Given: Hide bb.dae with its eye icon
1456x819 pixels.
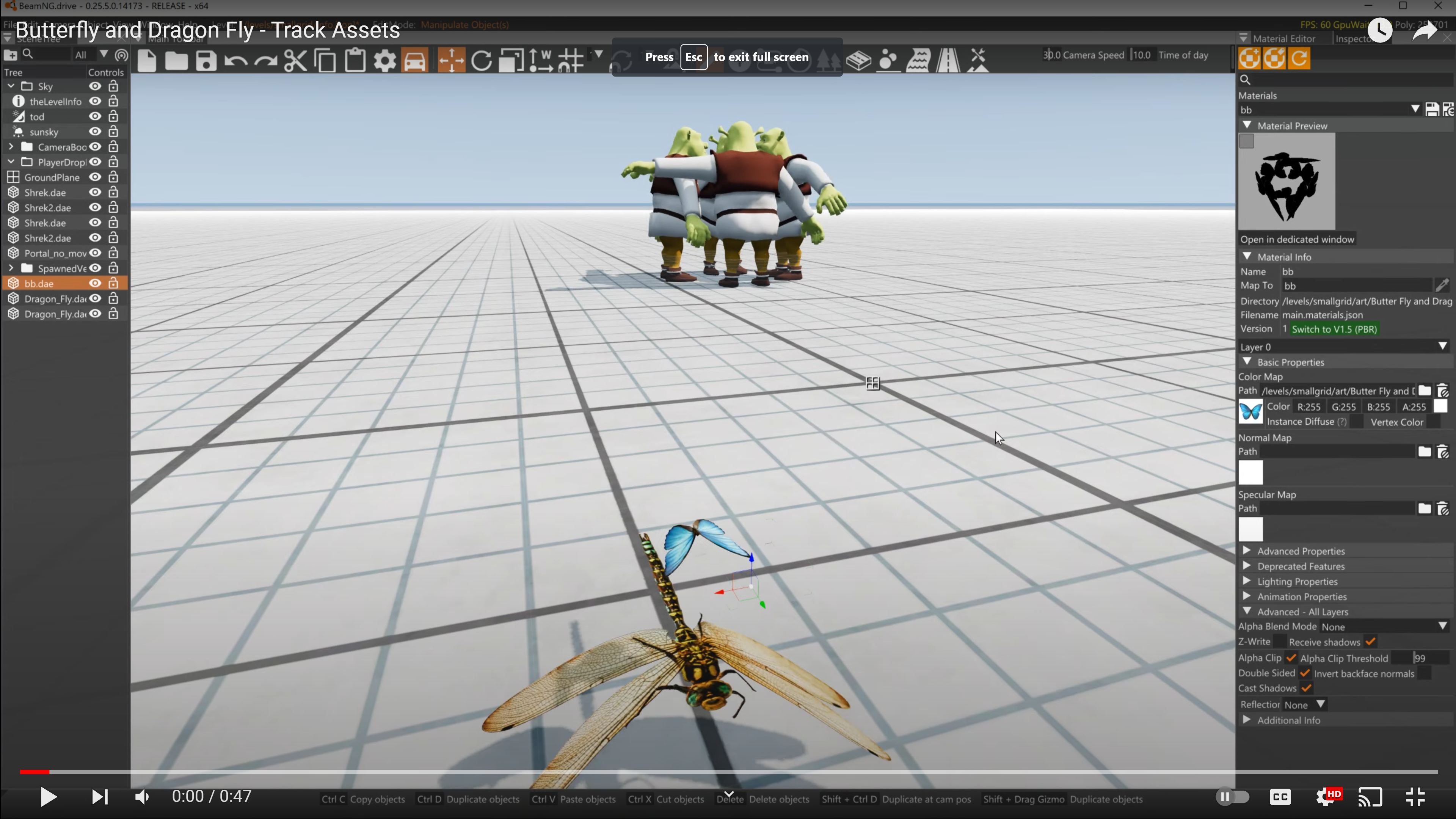Looking at the screenshot, I should 95,283.
